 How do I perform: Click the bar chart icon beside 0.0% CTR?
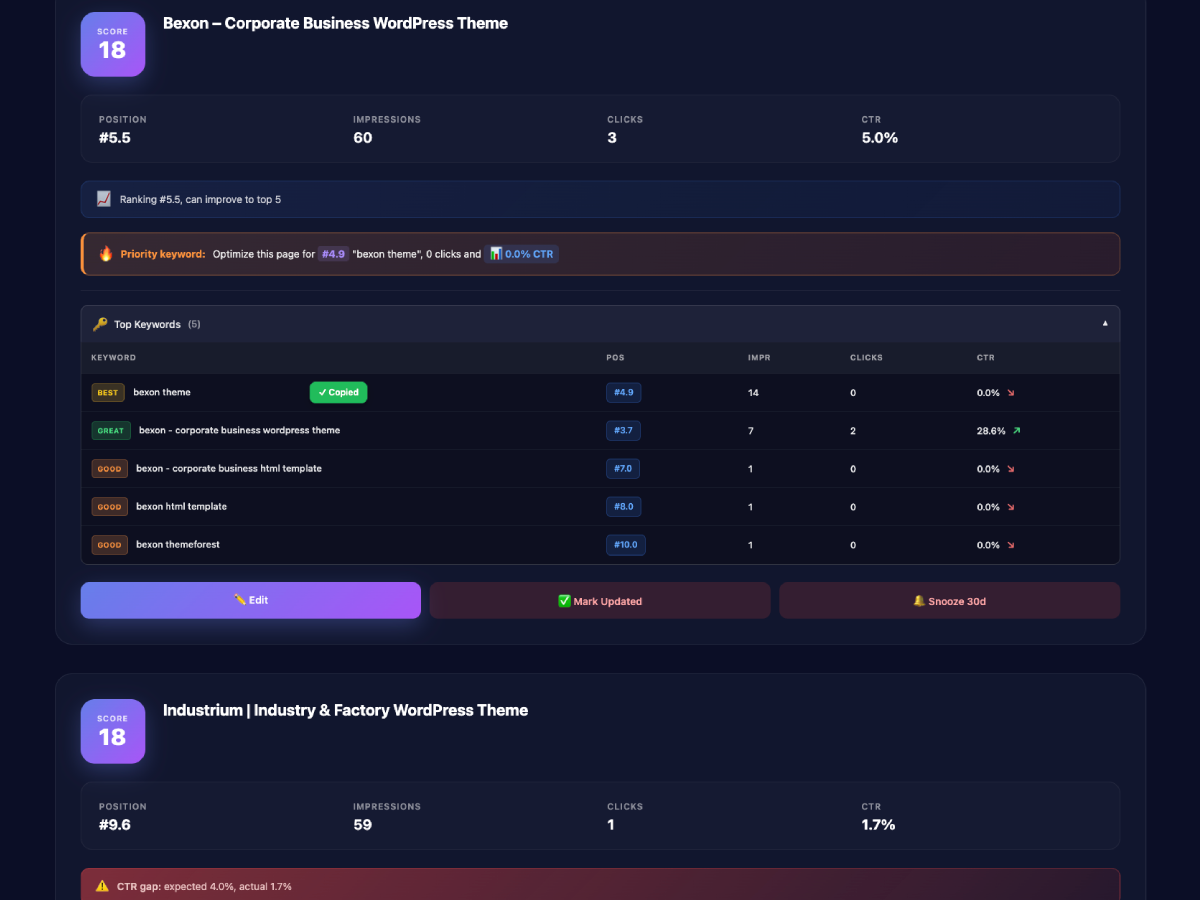[x=496, y=254]
